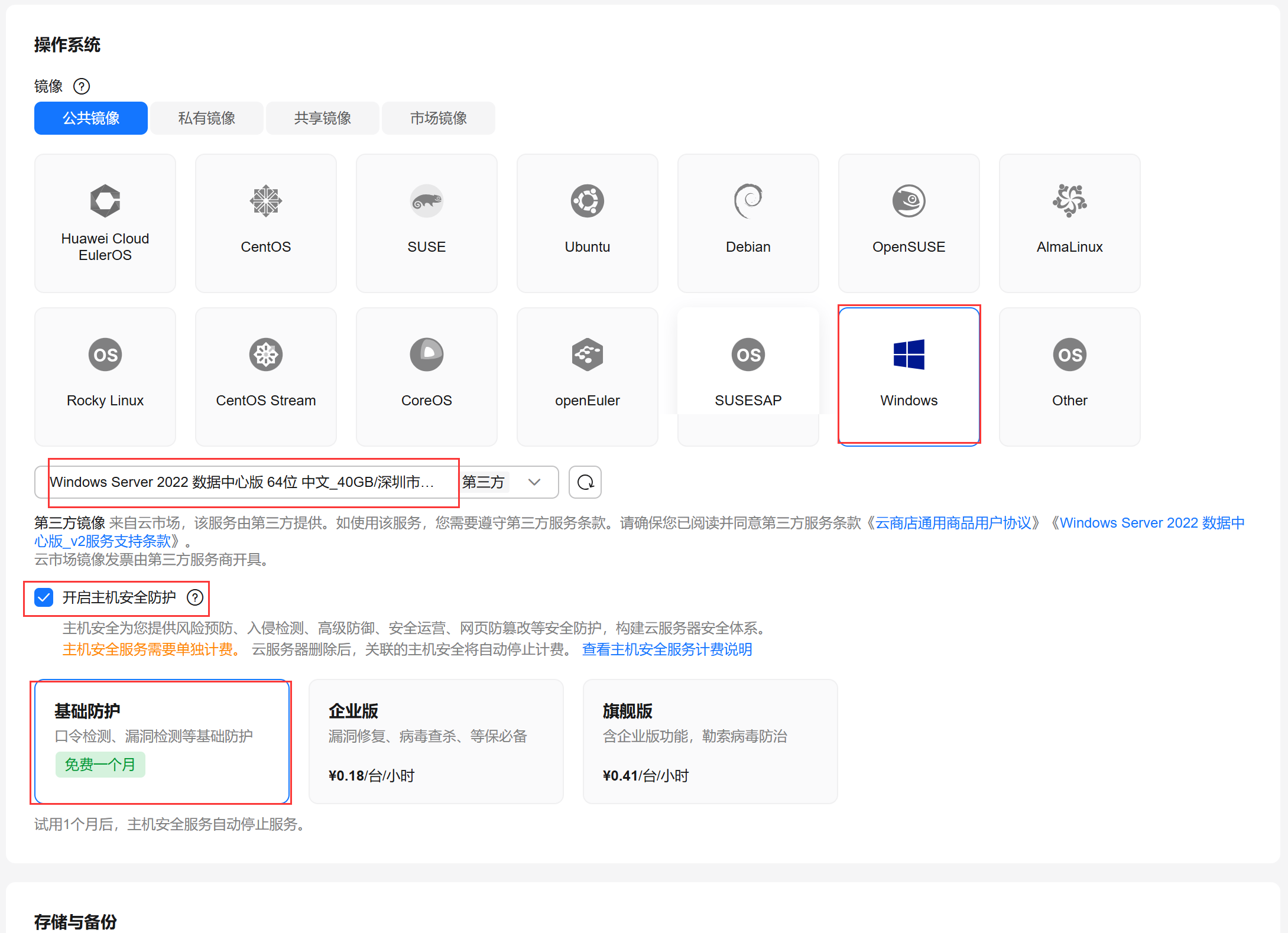Click the 漏洞修复、病毒查杀、等保必备 description
The image size is (1288, 933).
428,736
